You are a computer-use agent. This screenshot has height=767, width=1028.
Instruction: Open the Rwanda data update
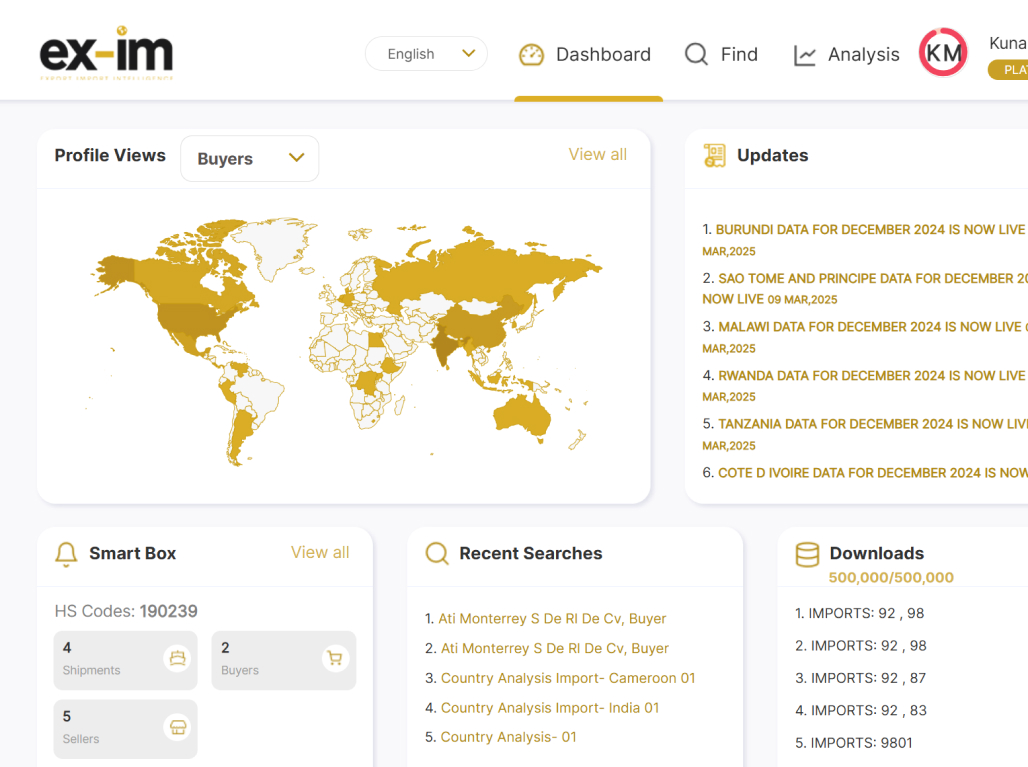pyautogui.click(x=864, y=385)
